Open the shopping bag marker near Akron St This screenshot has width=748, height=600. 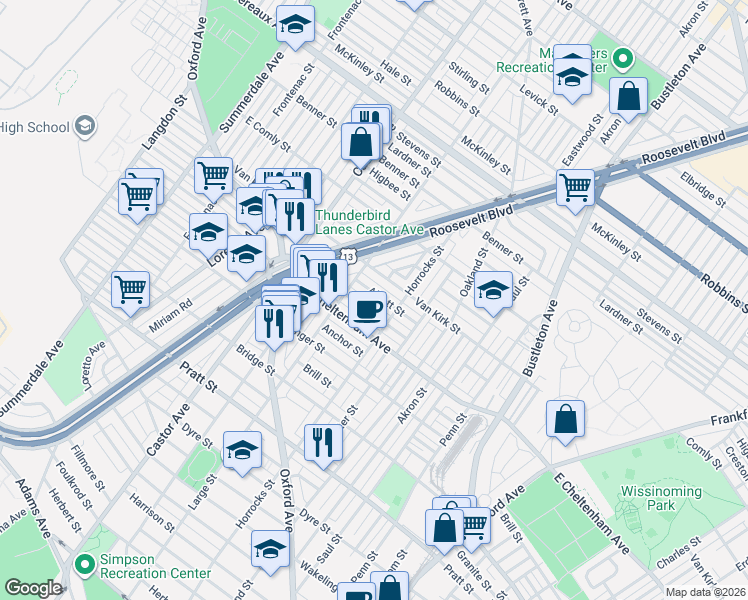[x=628, y=99]
